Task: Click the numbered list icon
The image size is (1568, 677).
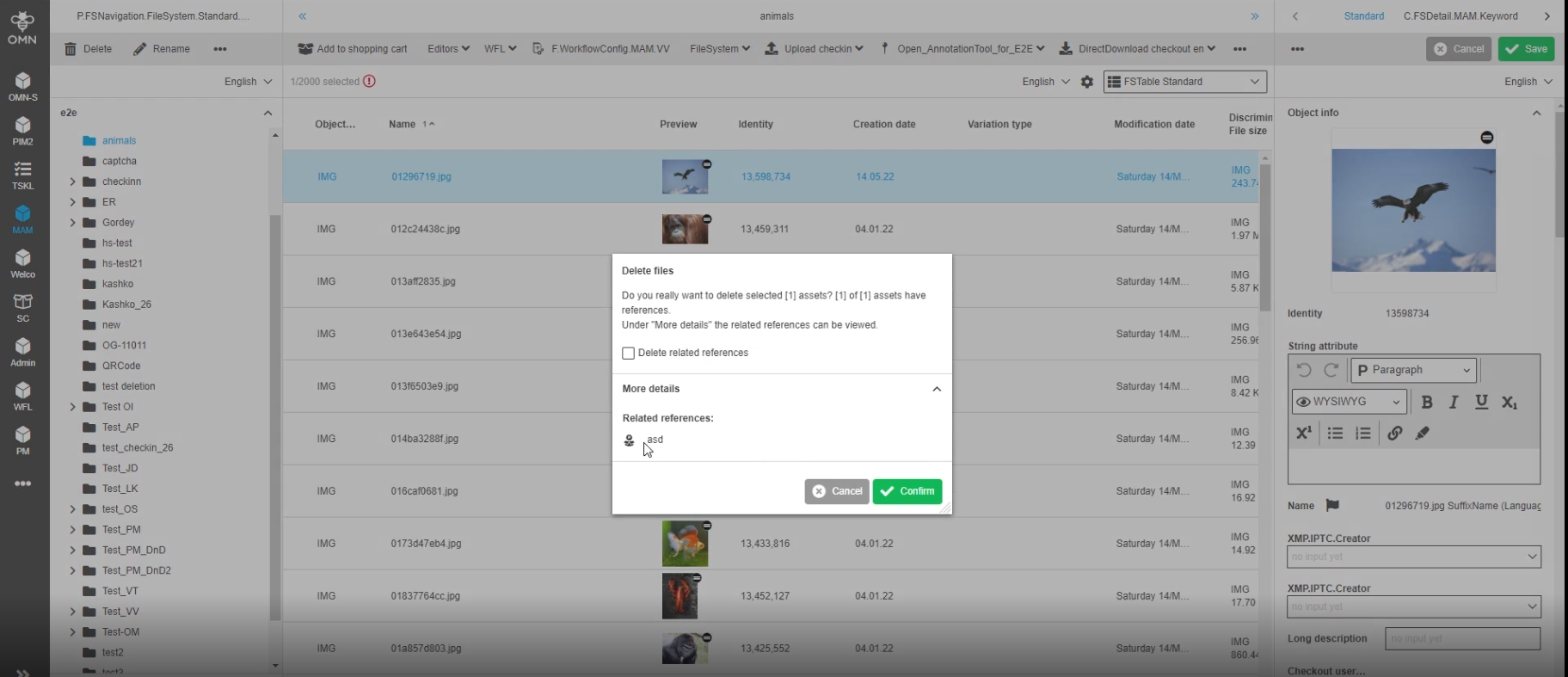Action: click(1363, 434)
